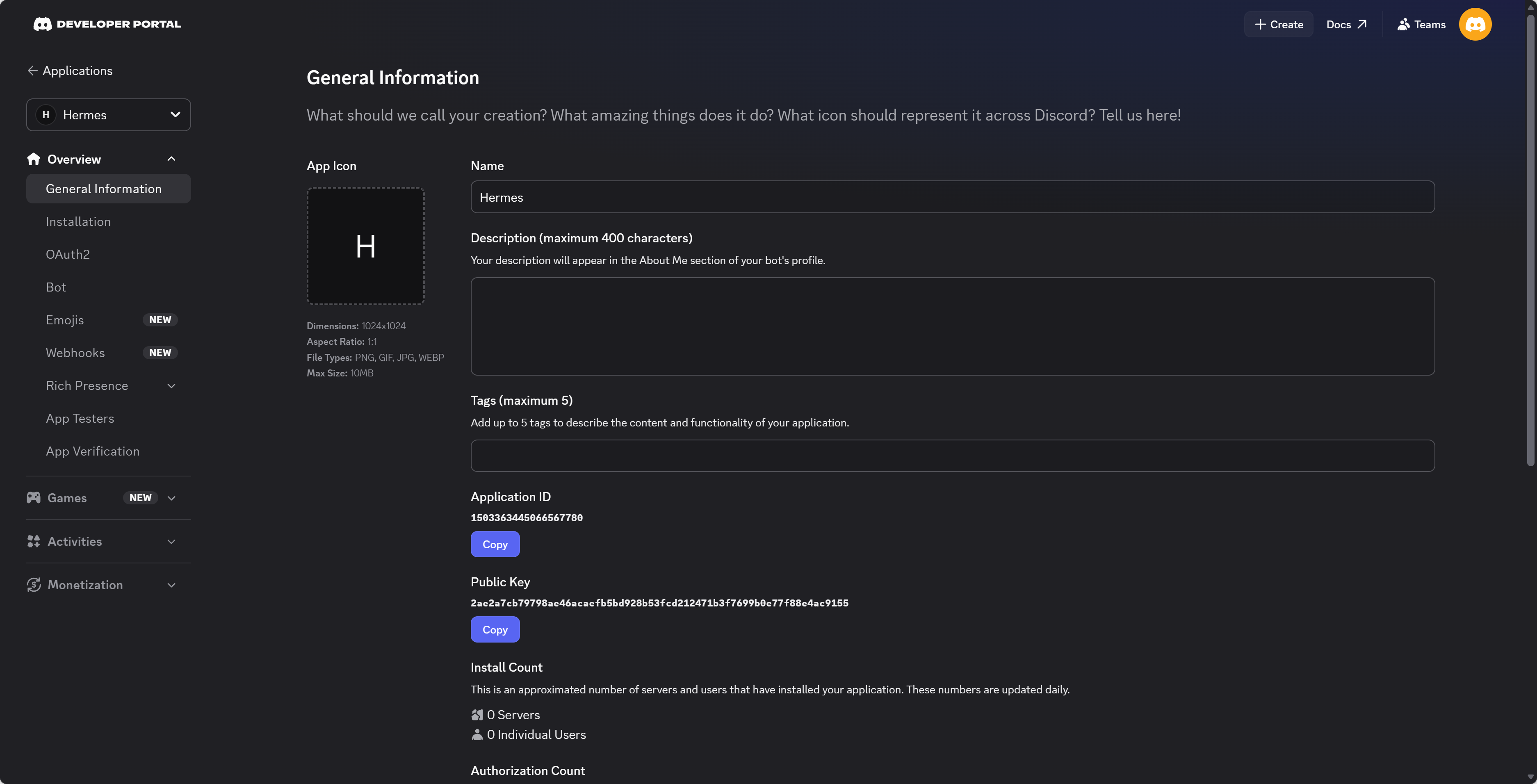Image resolution: width=1537 pixels, height=784 pixels.
Task: Click the '0 Servers' text
Action: click(513, 715)
